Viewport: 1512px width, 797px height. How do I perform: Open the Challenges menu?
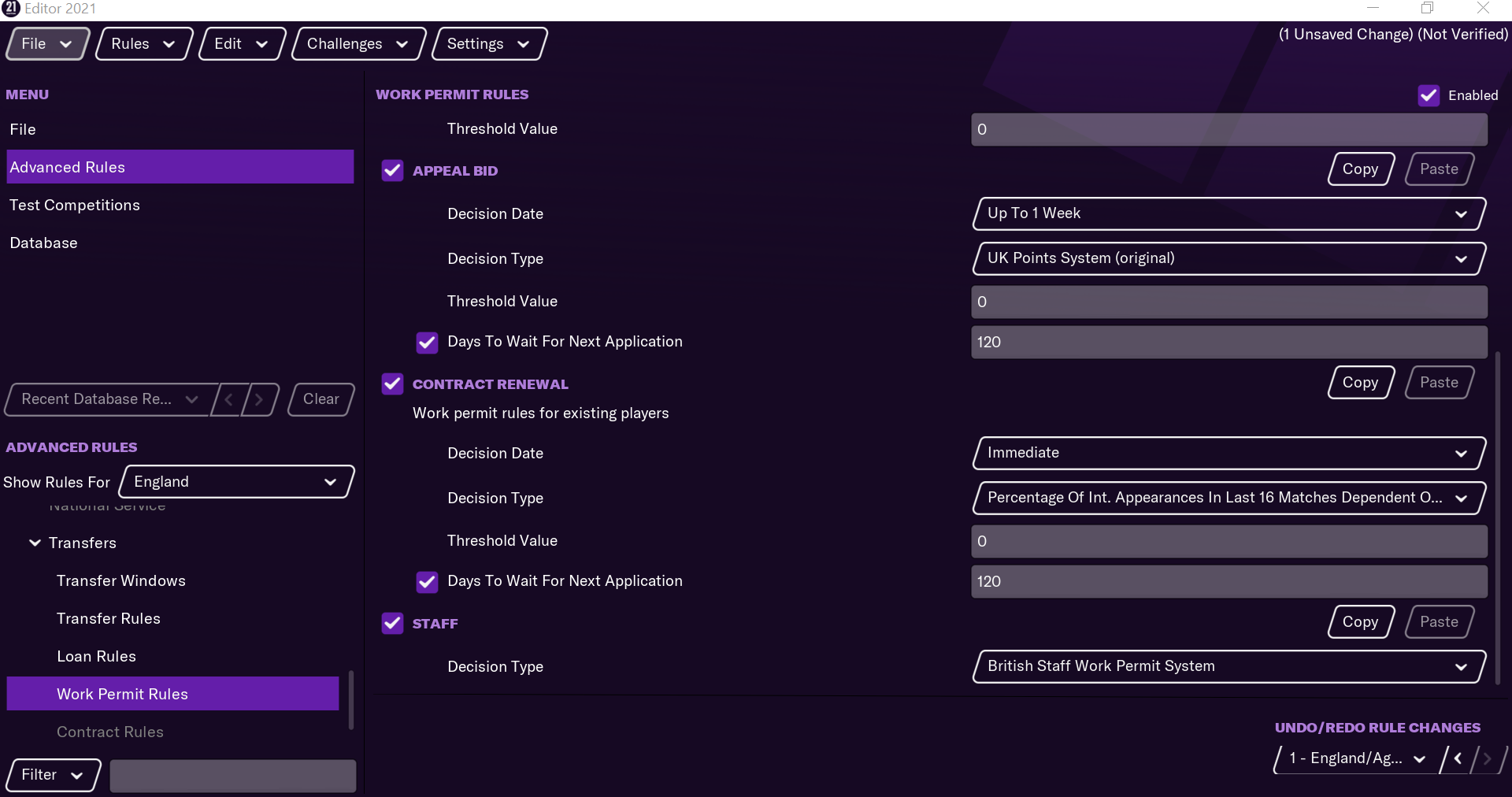[358, 44]
